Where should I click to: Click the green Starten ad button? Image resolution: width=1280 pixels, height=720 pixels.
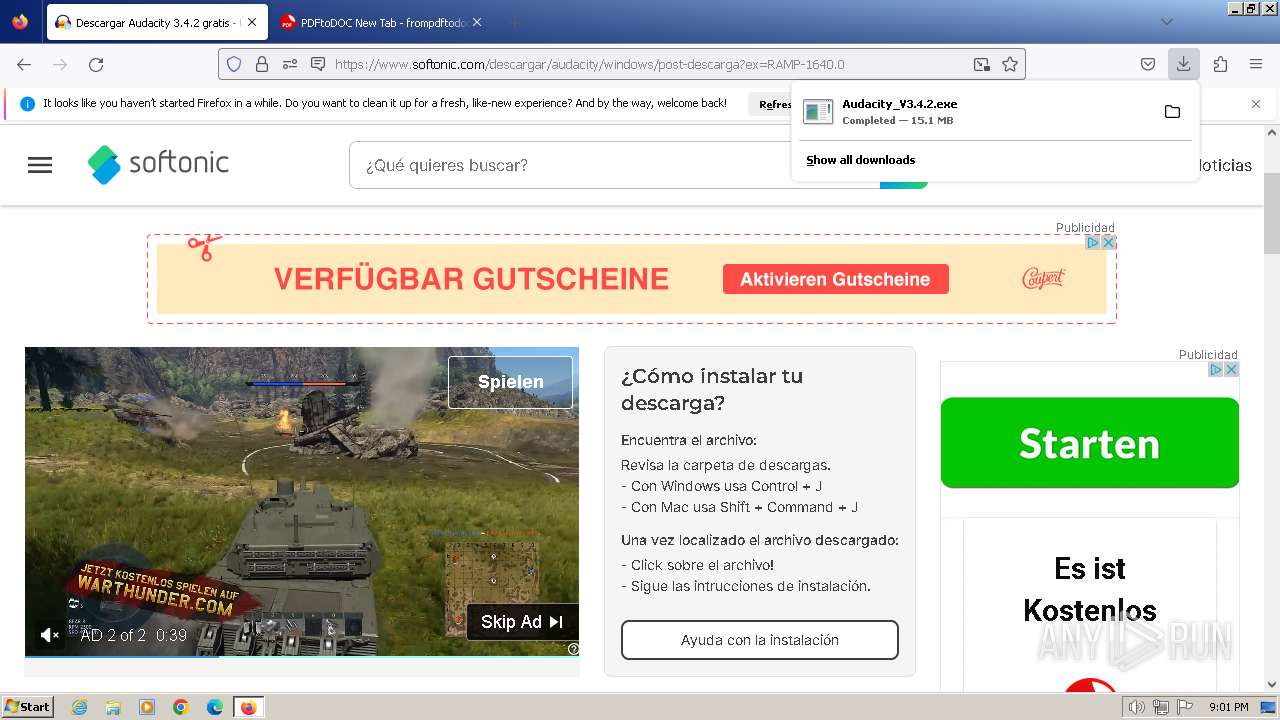click(x=1090, y=443)
